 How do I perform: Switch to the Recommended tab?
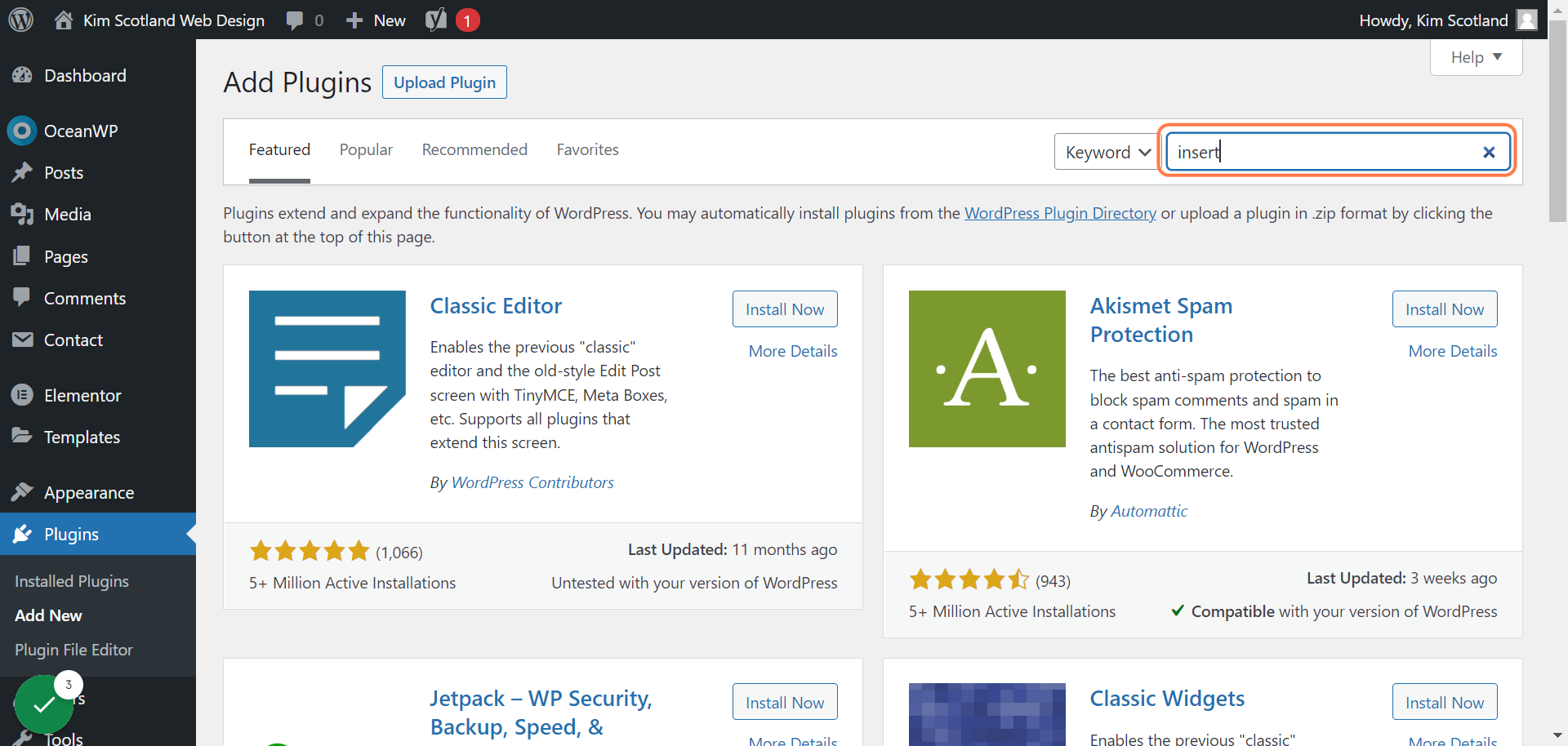click(474, 149)
